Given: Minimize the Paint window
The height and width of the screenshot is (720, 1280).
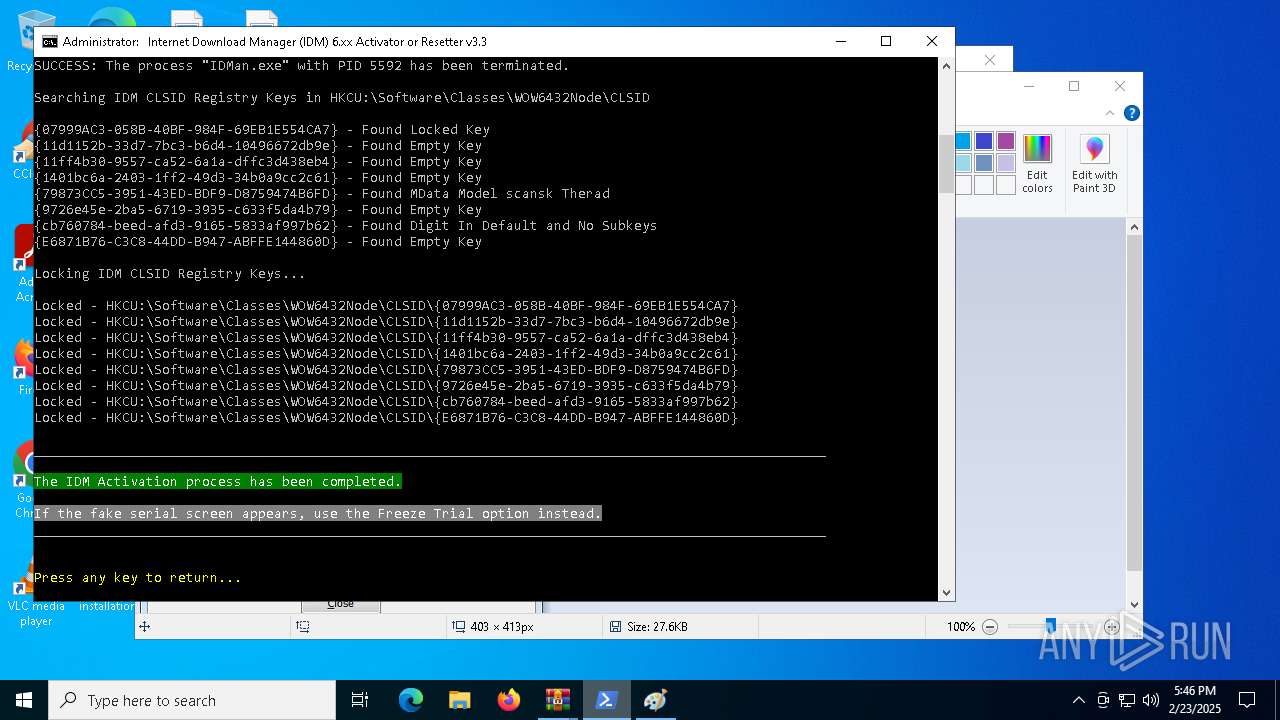Looking at the screenshot, I should pos(1029,86).
